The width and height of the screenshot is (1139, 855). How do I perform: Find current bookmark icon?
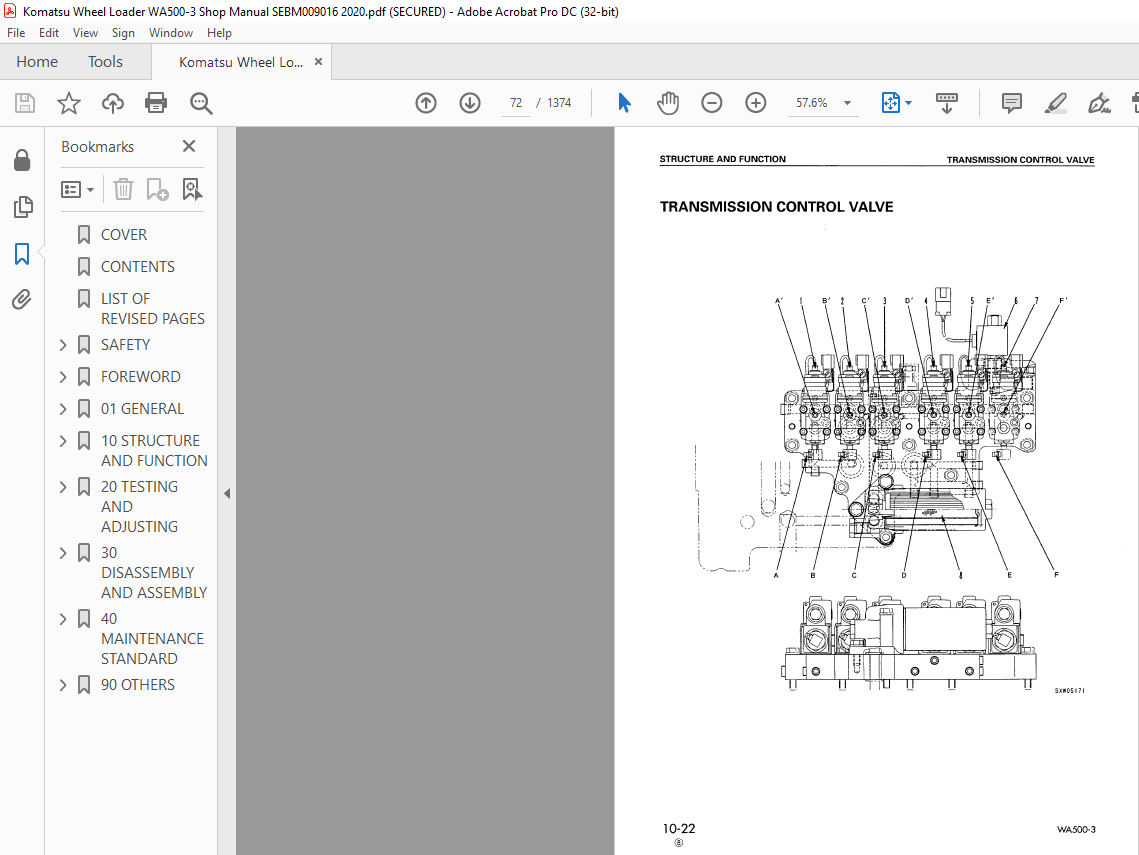click(192, 190)
